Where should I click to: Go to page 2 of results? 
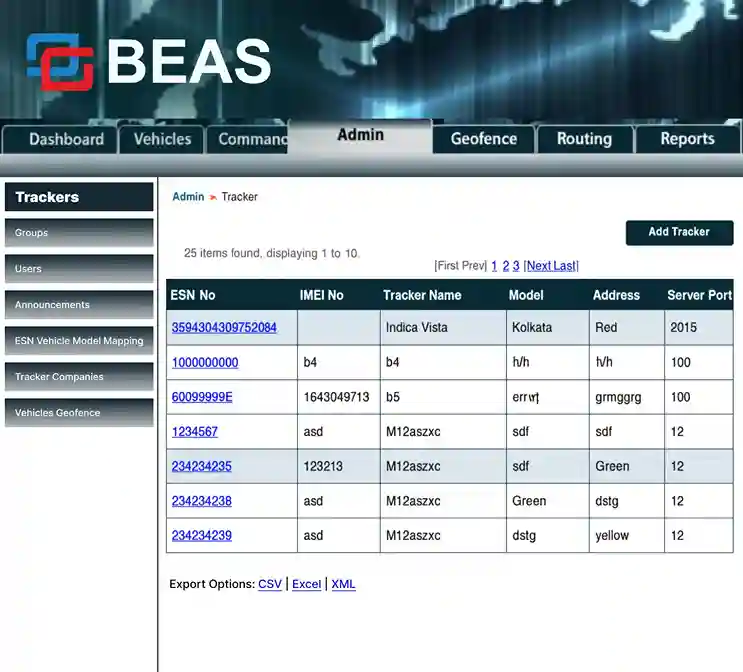(505, 266)
